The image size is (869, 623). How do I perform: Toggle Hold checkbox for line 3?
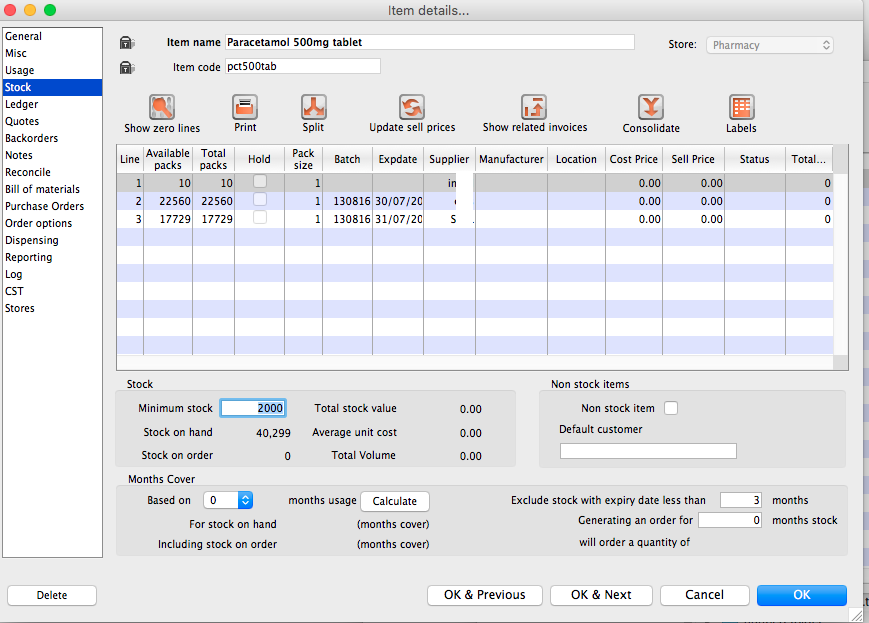[260, 218]
